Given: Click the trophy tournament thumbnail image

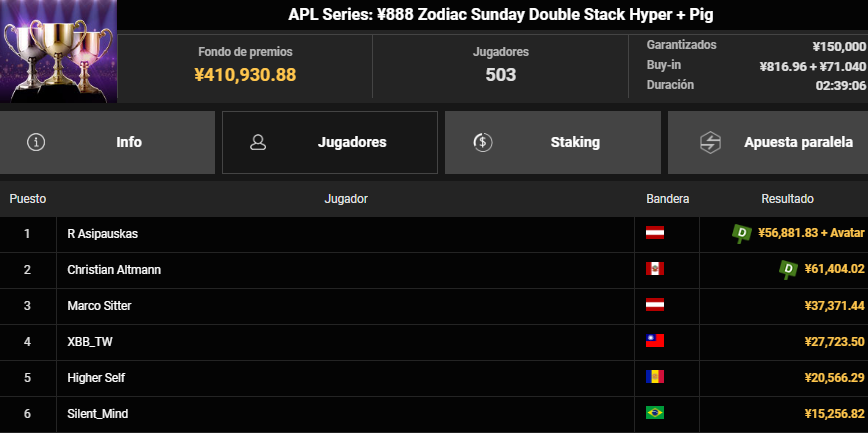Looking at the screenshot, I should [59, 51].
